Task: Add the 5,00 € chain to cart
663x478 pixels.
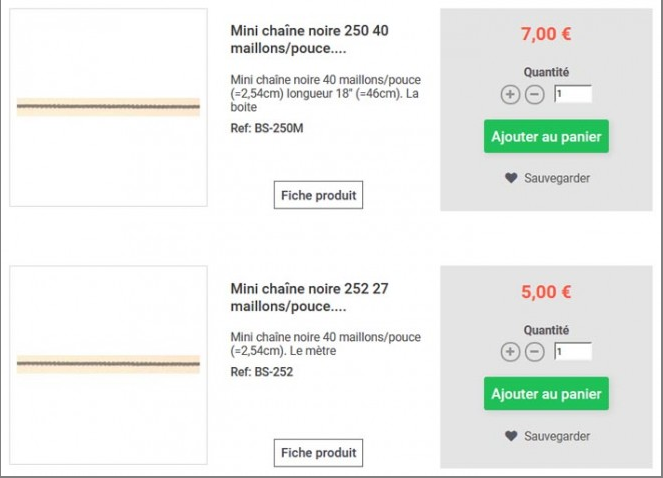Action: point(546,394)
